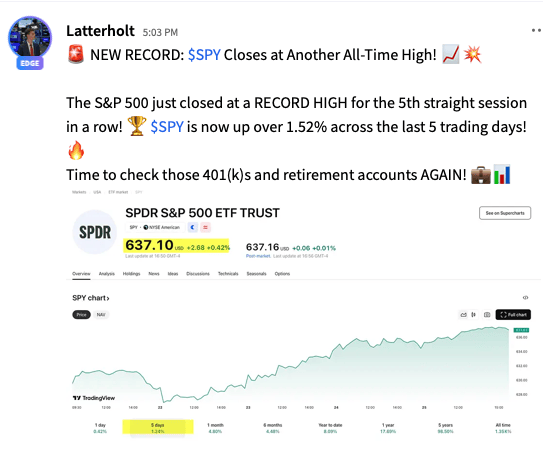Toggle chart to Price mode
Viewport: 543px width, 452px height.
[81, 314]
